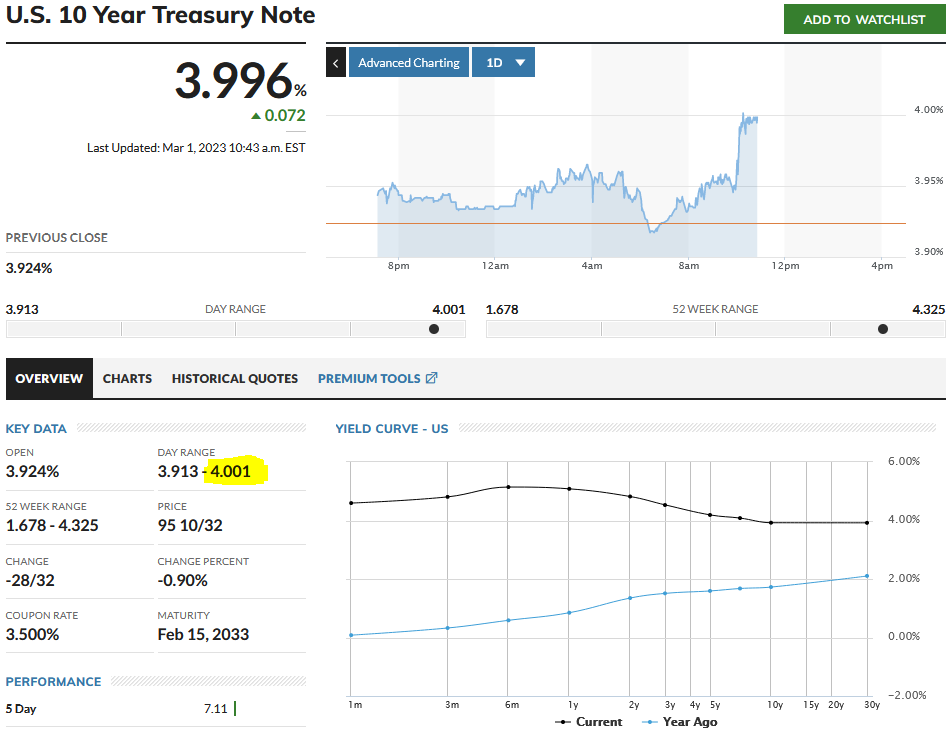Click the 1m point on Year Ago curve
Image resolution: width=947 pixels, height=731 pixels.
click(351, 635)
